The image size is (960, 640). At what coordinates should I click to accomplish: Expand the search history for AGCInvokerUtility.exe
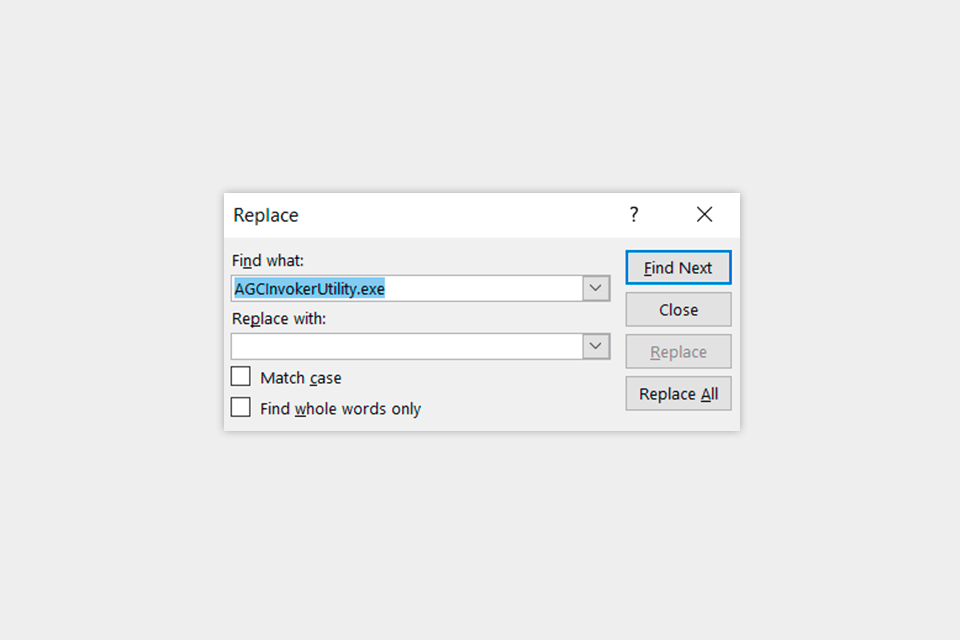tap(596, 288)
